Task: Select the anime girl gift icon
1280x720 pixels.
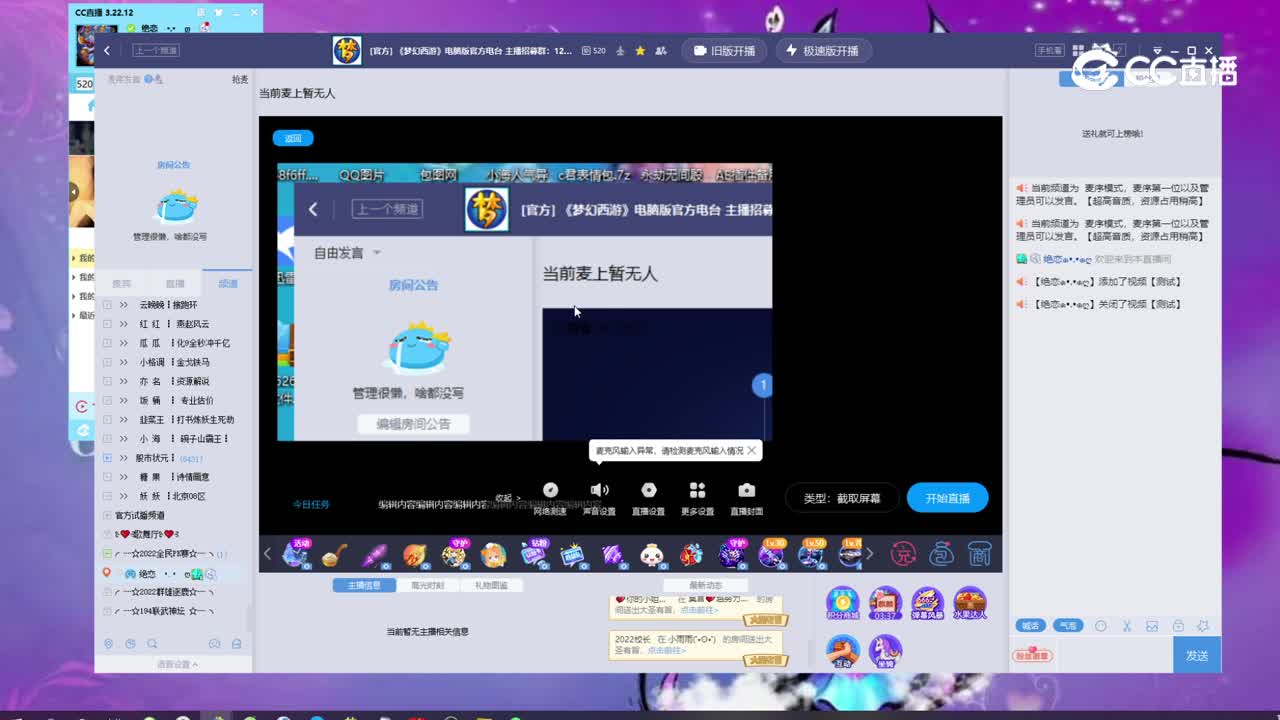Action: (x=493, y=554)
